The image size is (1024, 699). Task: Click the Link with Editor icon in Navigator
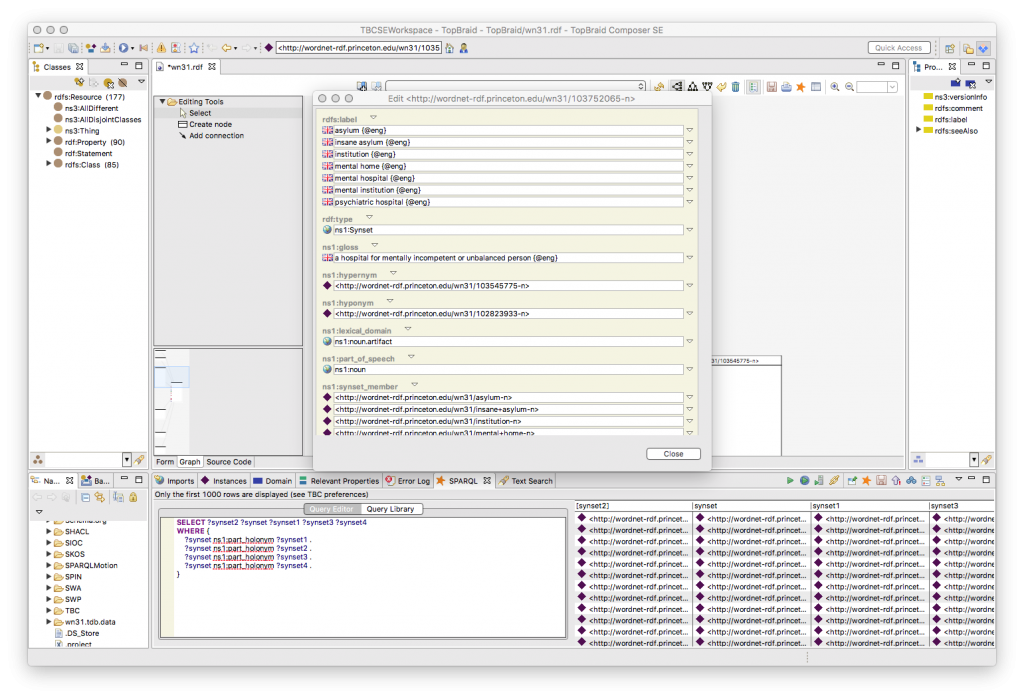tap(99, 498)
